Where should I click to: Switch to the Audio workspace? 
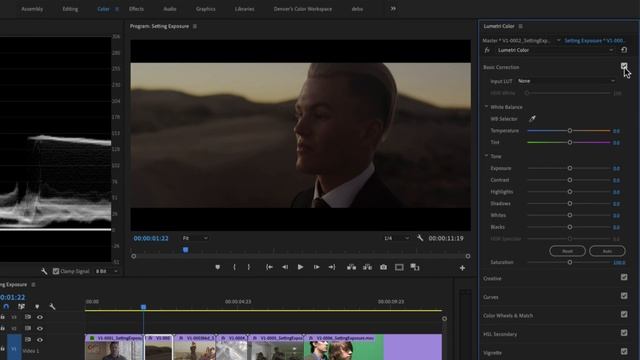pos(170,9)
